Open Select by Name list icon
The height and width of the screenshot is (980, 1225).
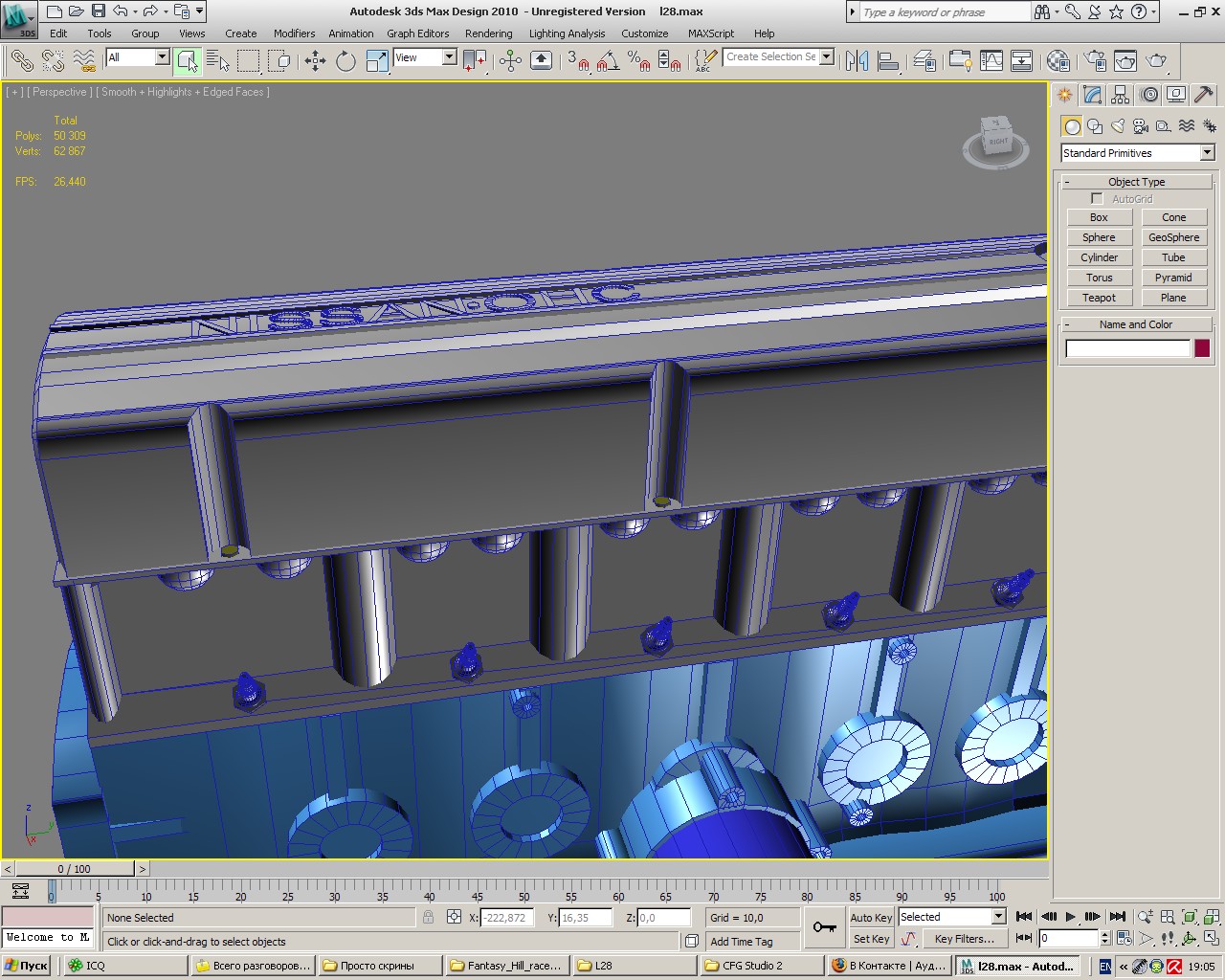click(218, 61)
